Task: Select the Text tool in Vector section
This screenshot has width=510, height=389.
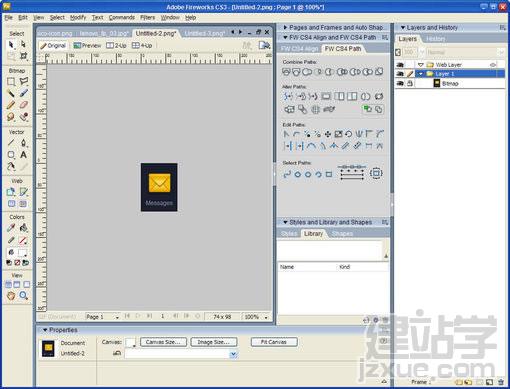Action: (23, 155)
